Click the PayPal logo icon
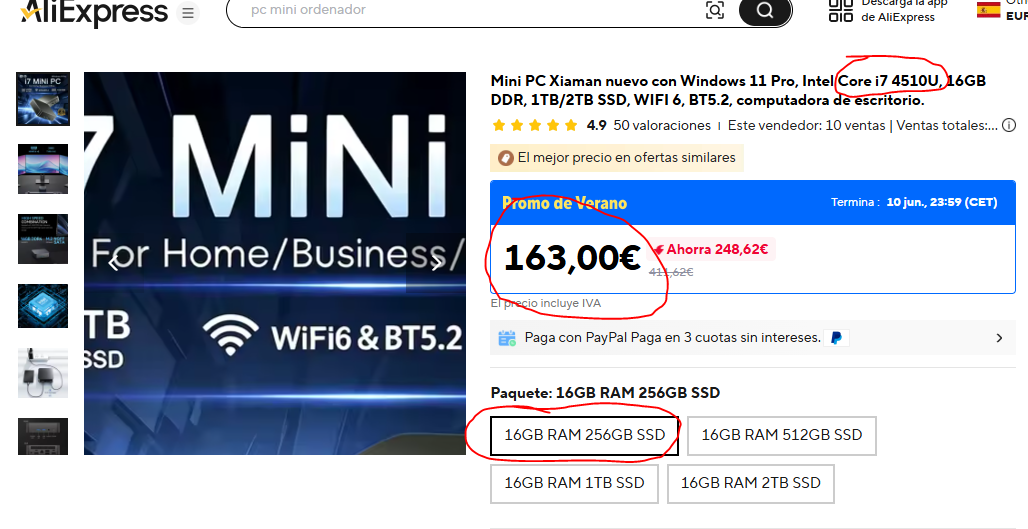The image size is (1028, 529). click(x=837, y=338)
